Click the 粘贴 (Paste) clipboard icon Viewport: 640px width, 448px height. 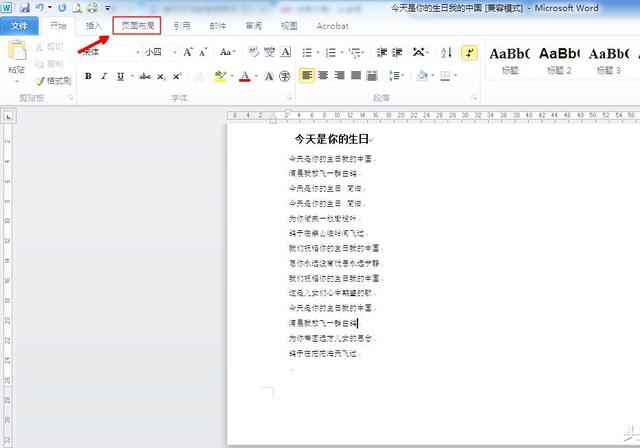pyautogui.click(x=17, y=51)
